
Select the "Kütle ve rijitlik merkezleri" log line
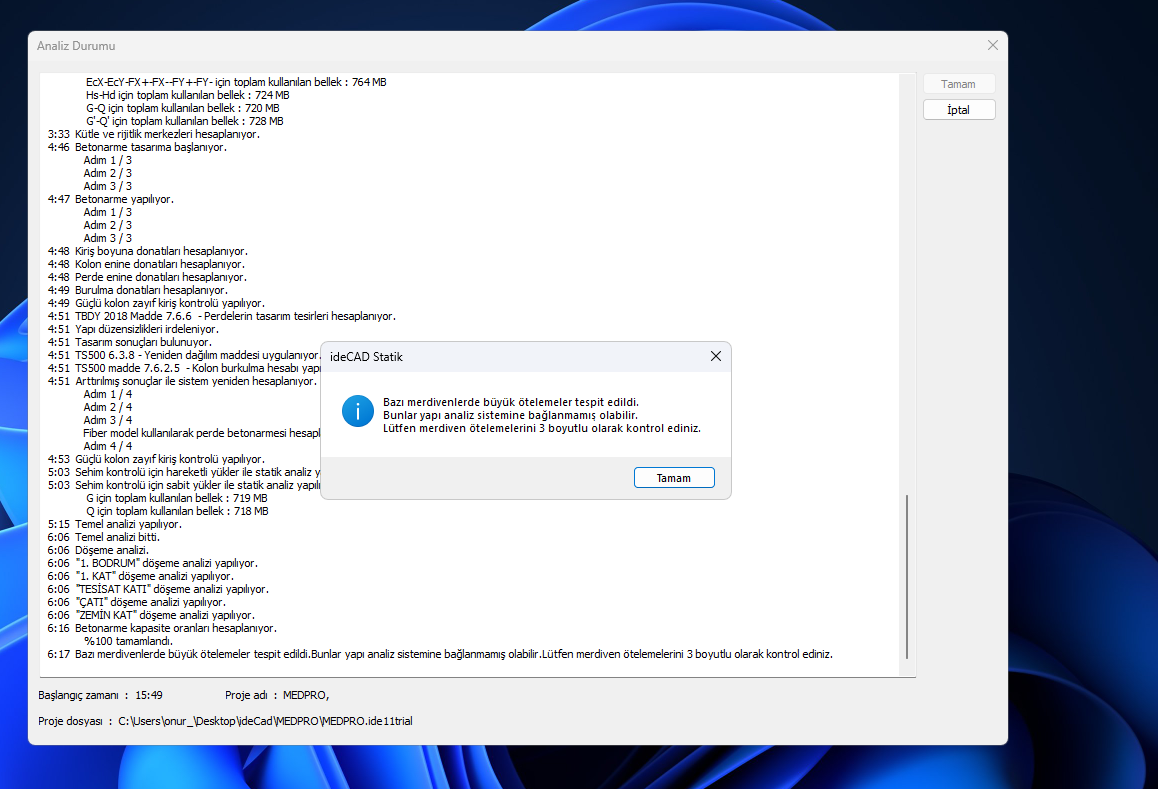point(167,134)
